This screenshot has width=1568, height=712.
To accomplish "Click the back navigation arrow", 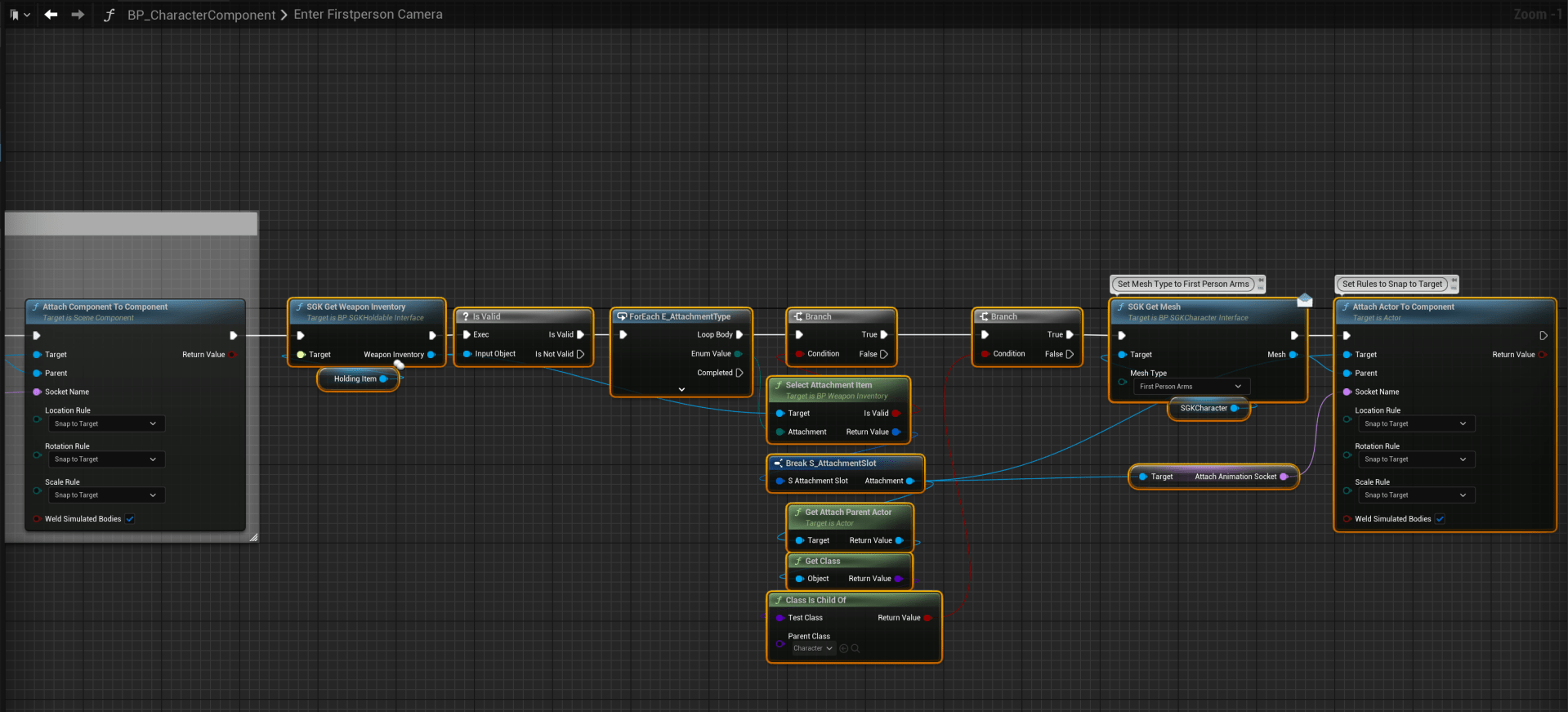I will [51, 15].
